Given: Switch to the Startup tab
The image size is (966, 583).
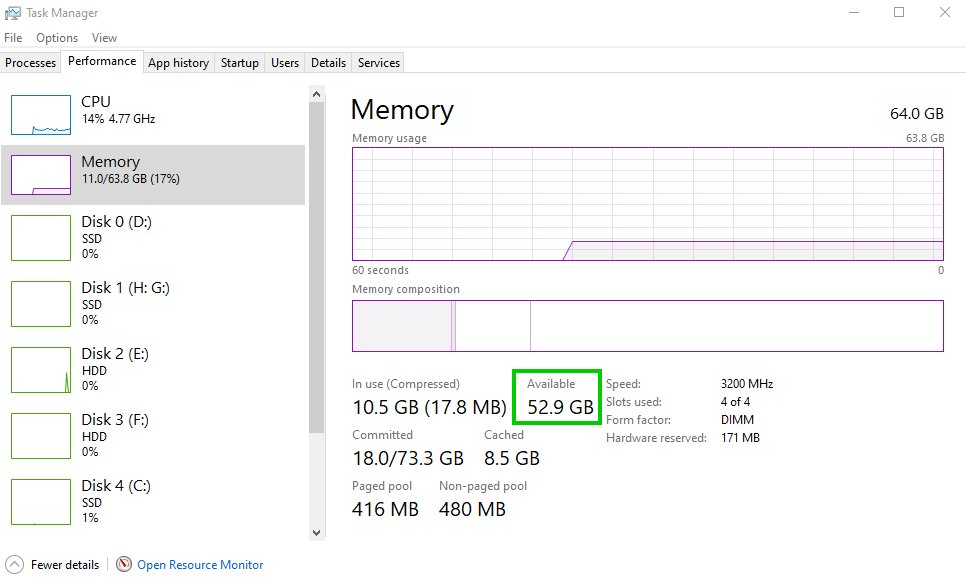Looking at the screenshot, I should [239, 62].
